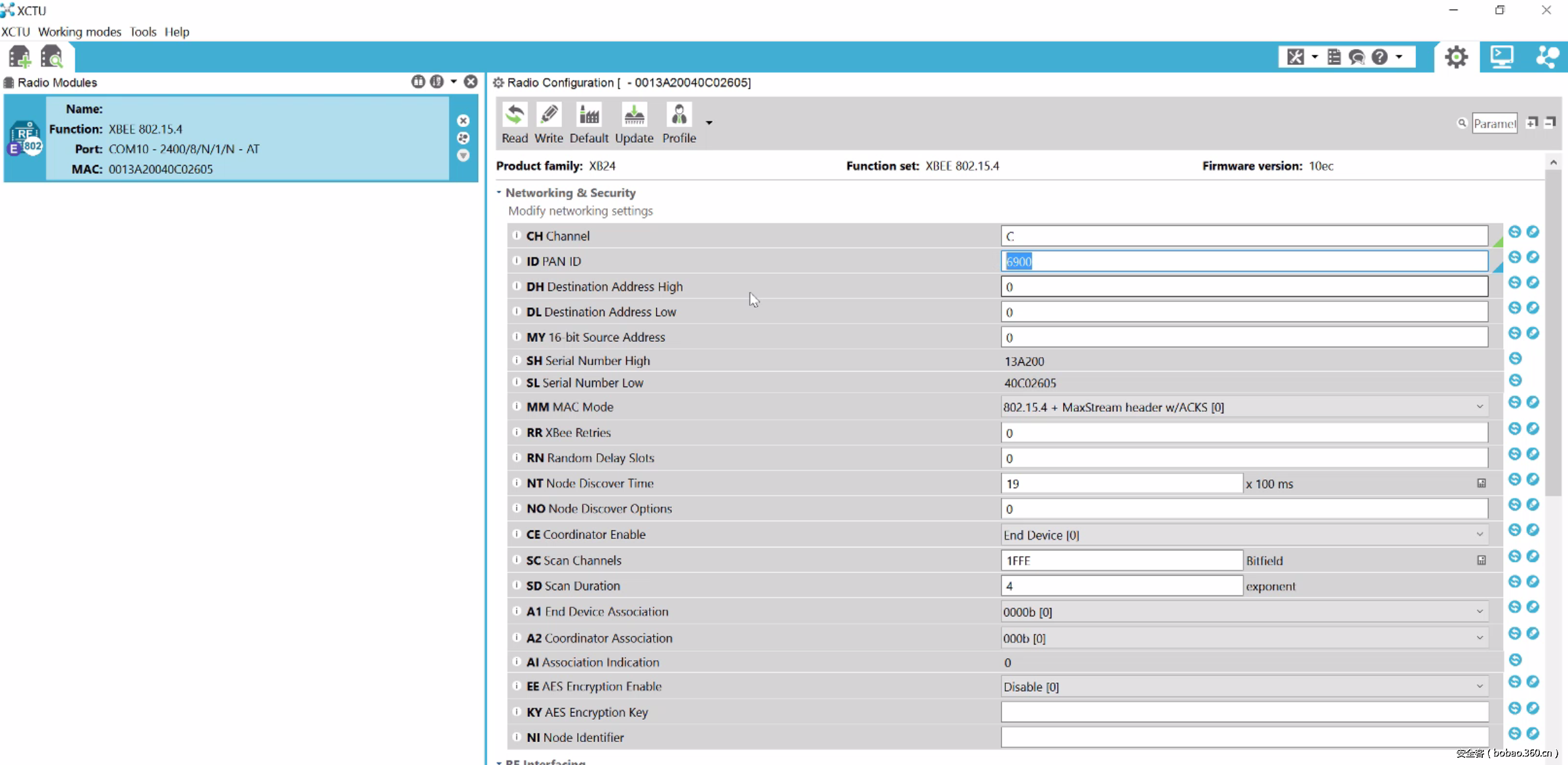Screen dimensions: 1568x765
Task: Open the gear Configuration mode icon
Action: pyautogui.click(x=1456, y=57)
